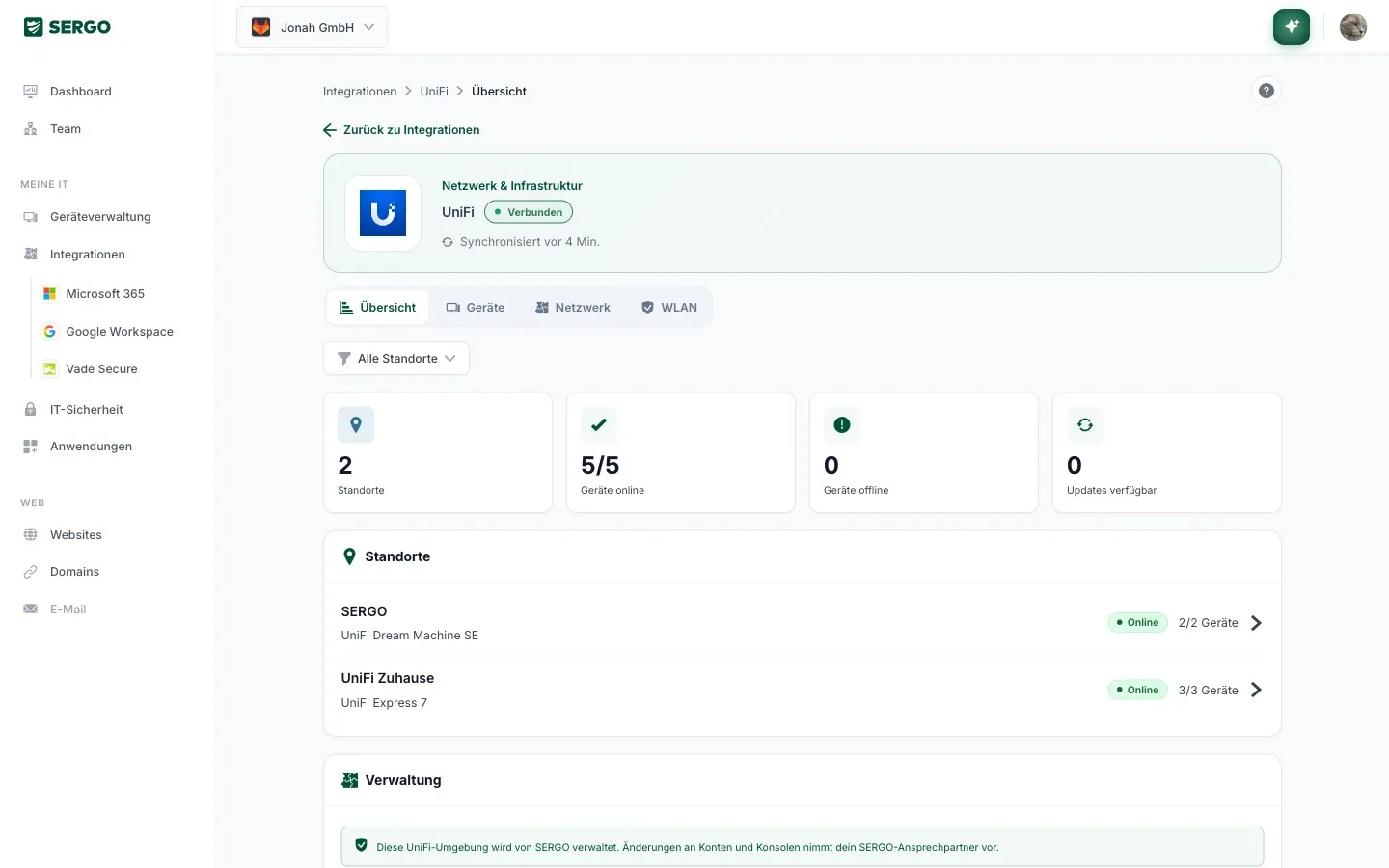Click Zurück zu Integrationen link
Viewport: 1389px width, 868px height.
[401, 130]
